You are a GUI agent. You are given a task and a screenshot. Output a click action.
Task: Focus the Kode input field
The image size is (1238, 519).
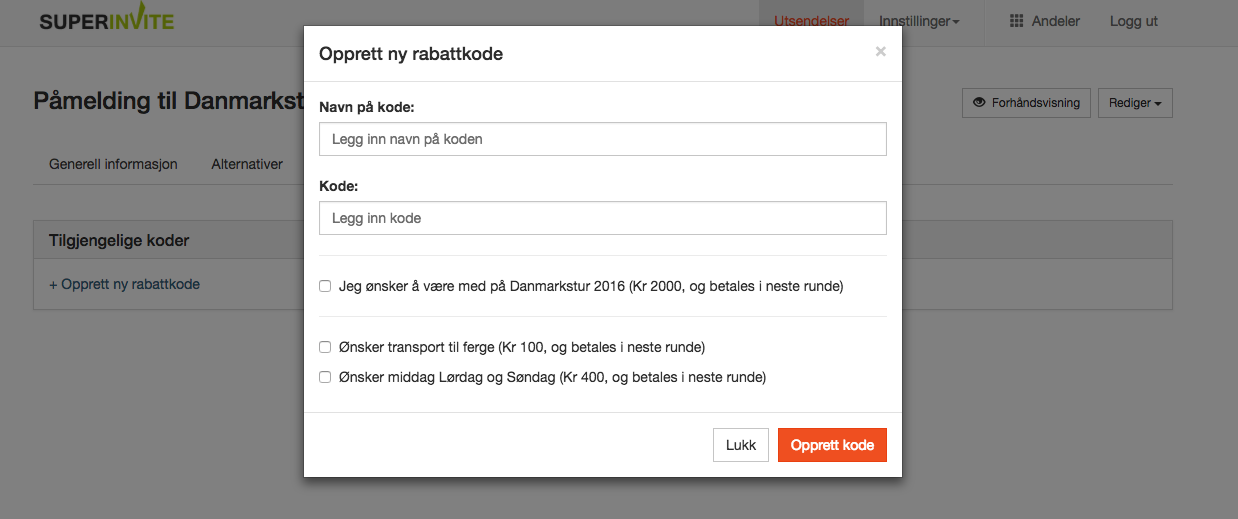[x=603, y=218]
